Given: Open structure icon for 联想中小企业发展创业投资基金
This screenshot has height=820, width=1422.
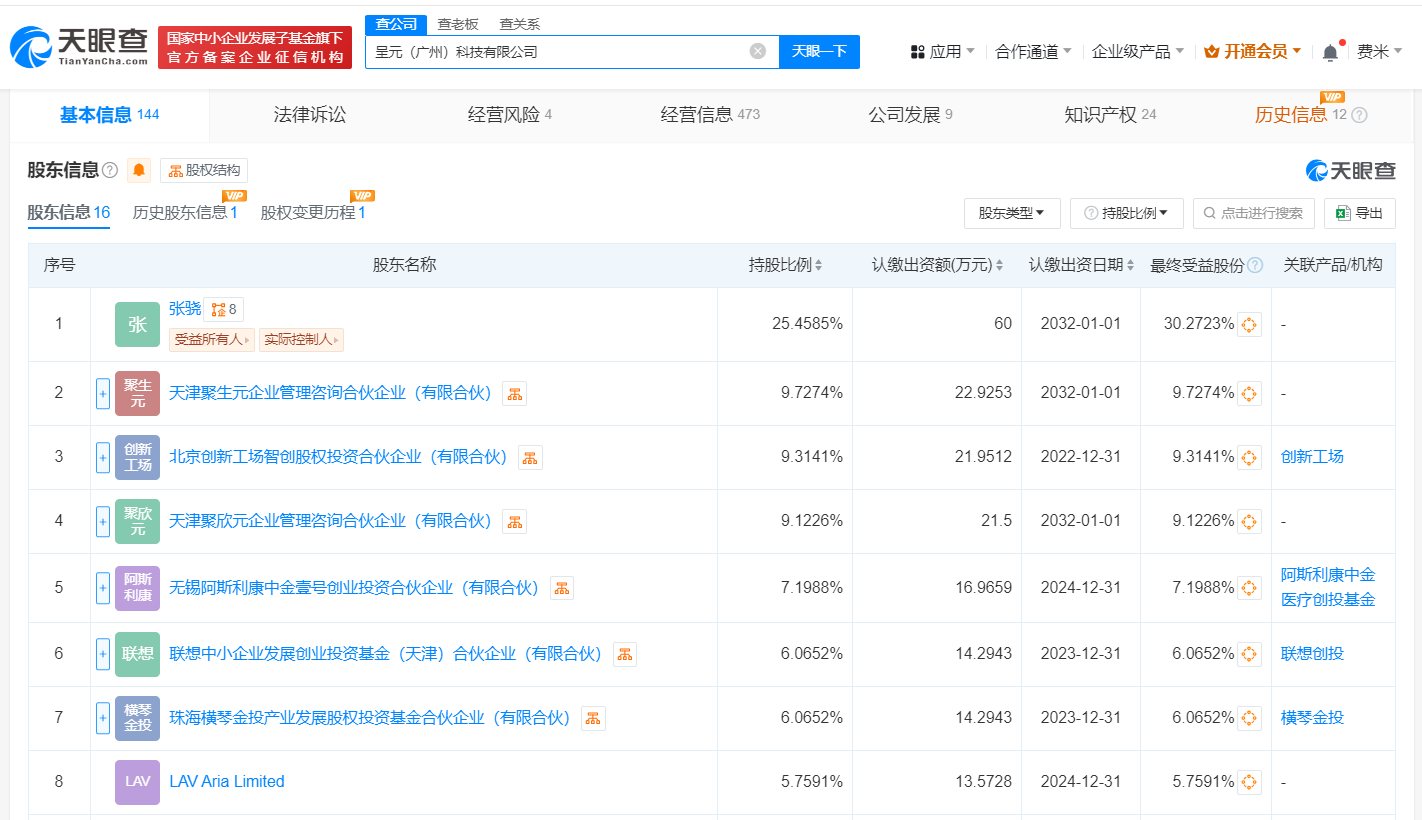Looking at the screenshot, I should 625,654.
